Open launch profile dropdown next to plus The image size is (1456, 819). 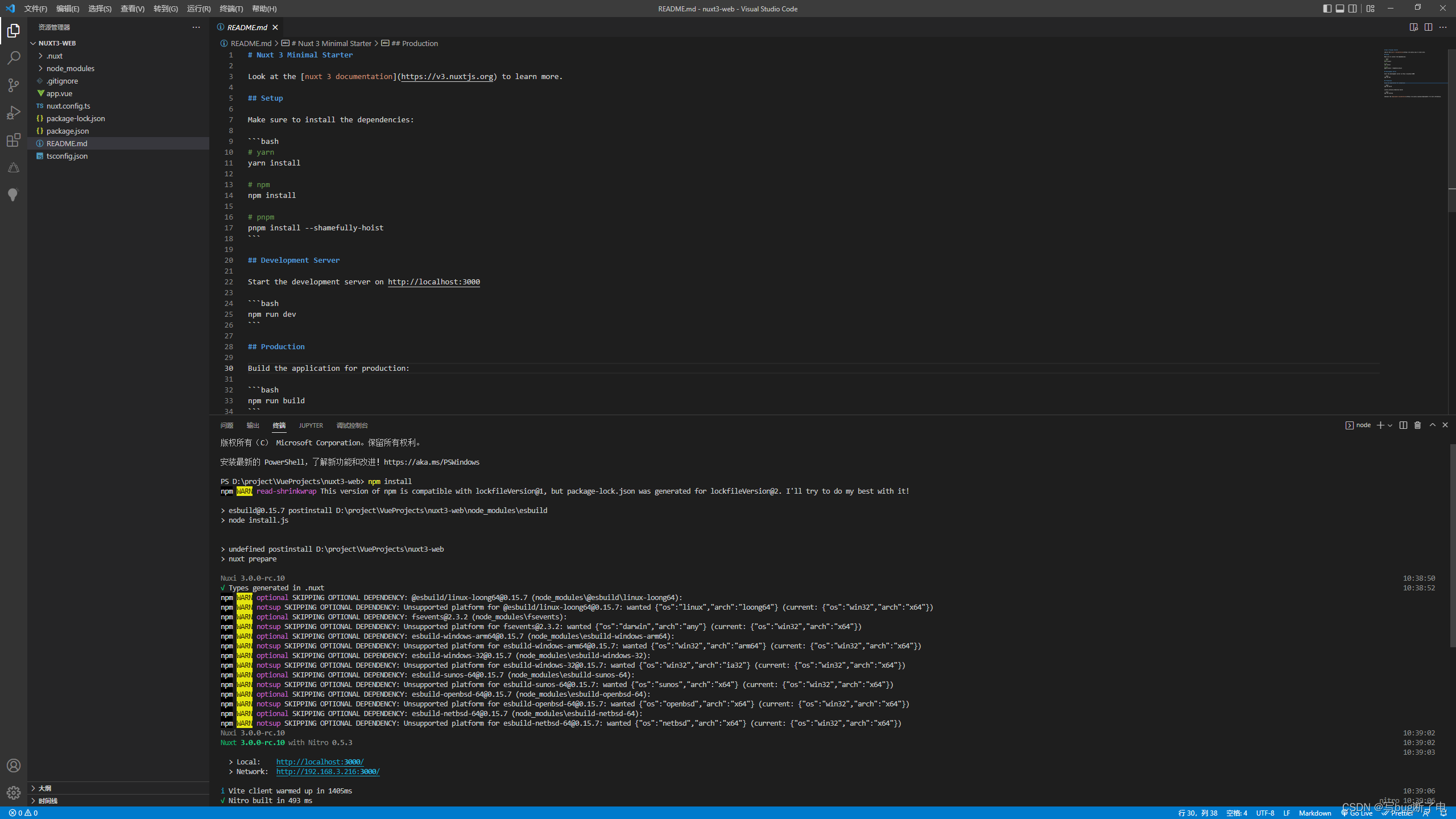[1390, 425]
